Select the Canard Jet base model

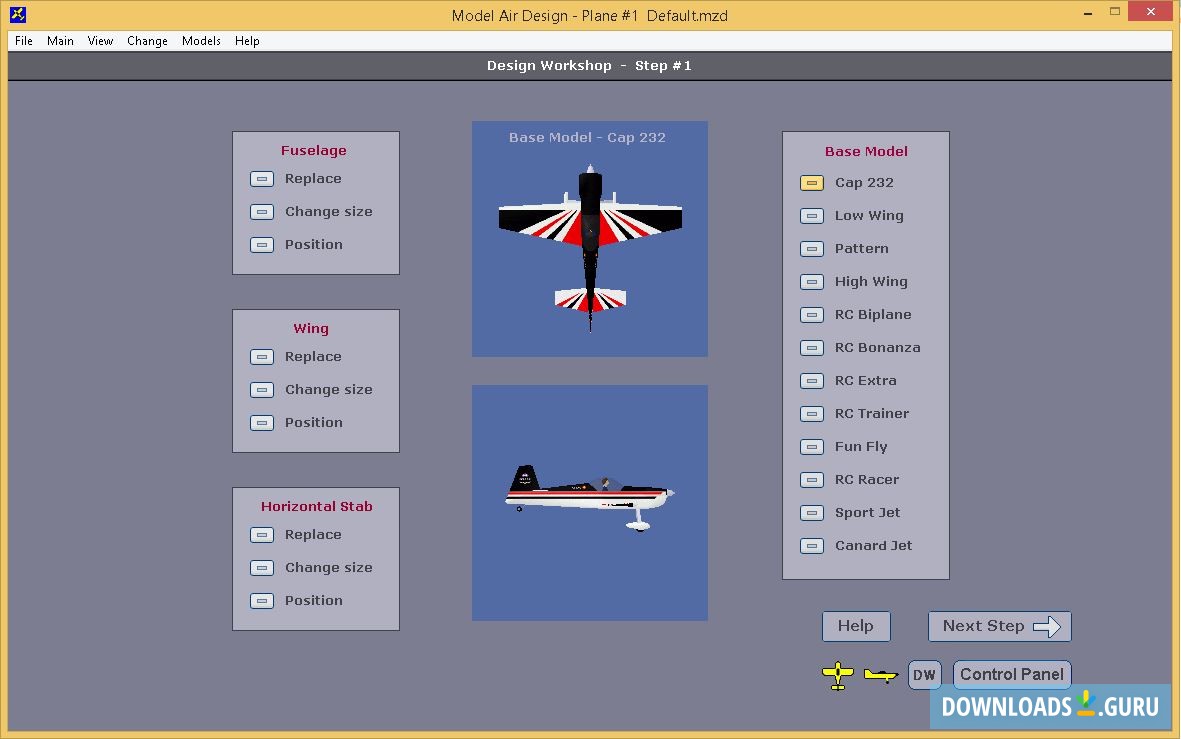coord(811,545)
